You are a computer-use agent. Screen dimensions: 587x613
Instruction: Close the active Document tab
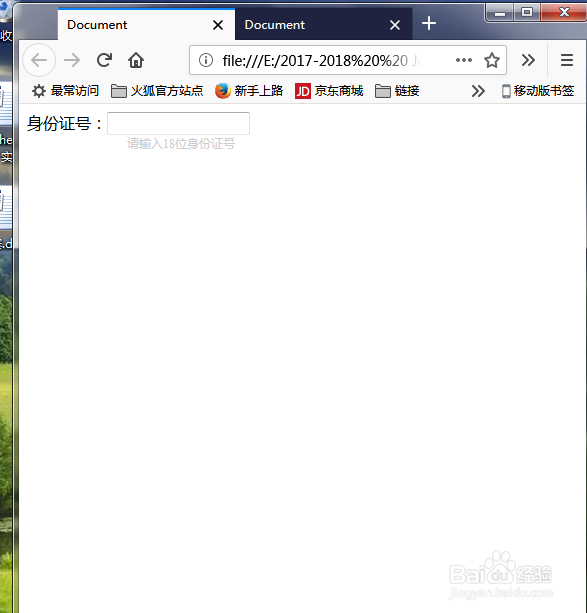point(218,25)
